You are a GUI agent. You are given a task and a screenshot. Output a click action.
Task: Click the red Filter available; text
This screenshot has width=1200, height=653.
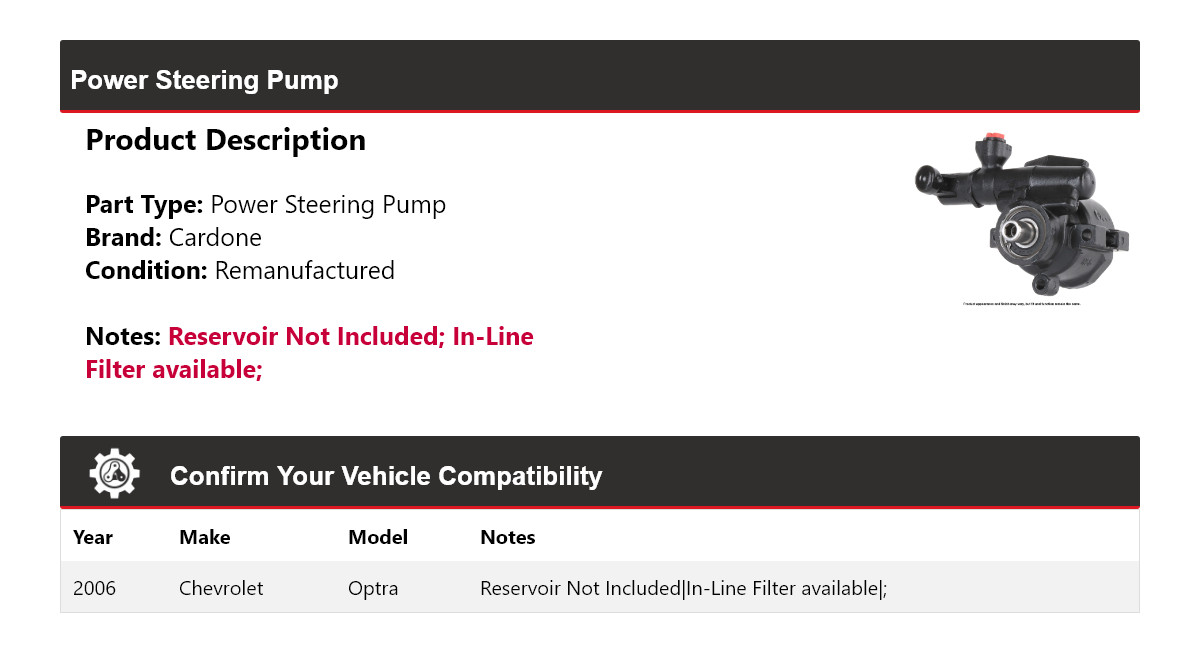point(174,370)
